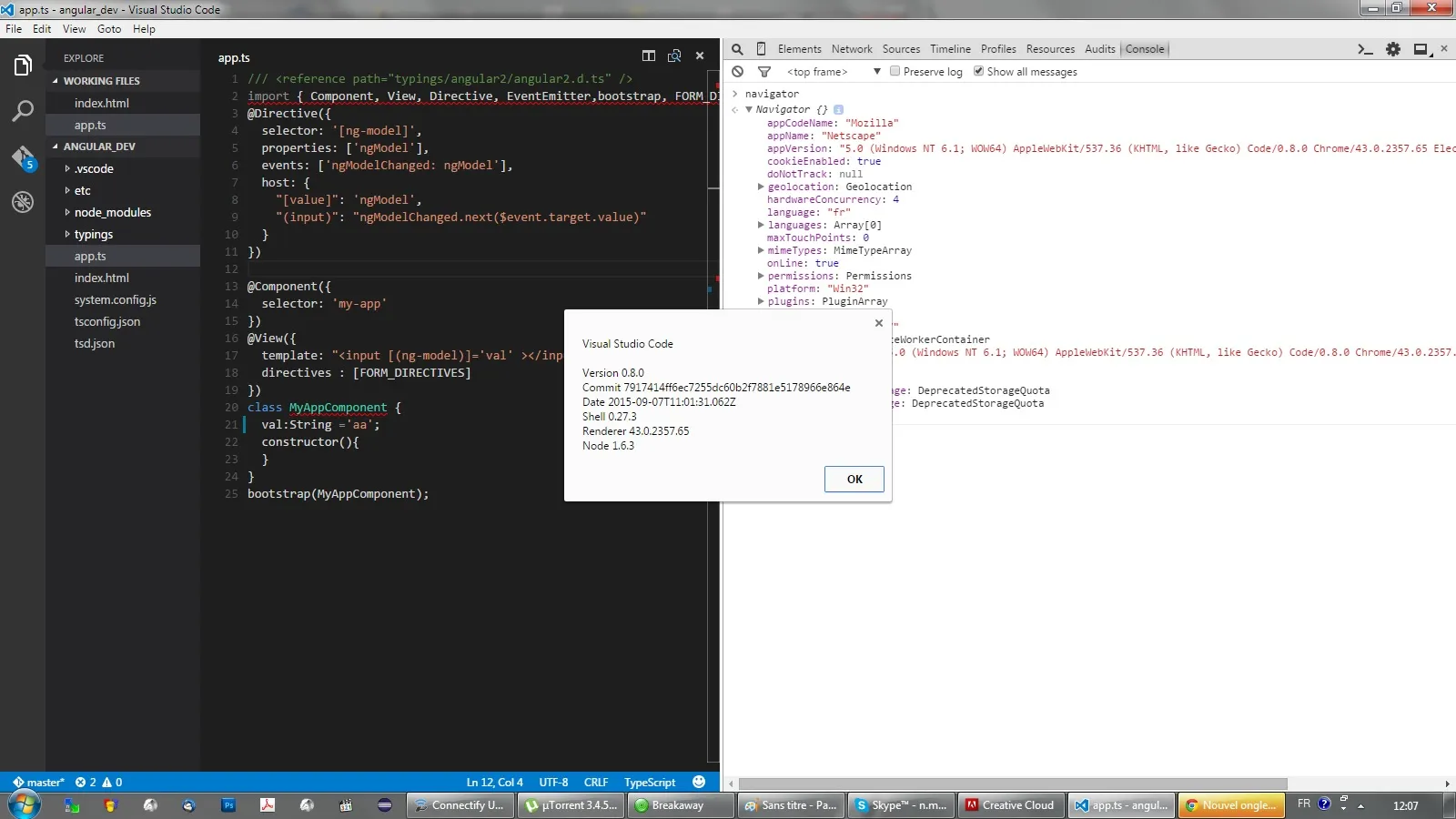Viewport: 1456px width, 819px height.
Task: Open the Git view with badge 5
Action: tap(23, 157)
